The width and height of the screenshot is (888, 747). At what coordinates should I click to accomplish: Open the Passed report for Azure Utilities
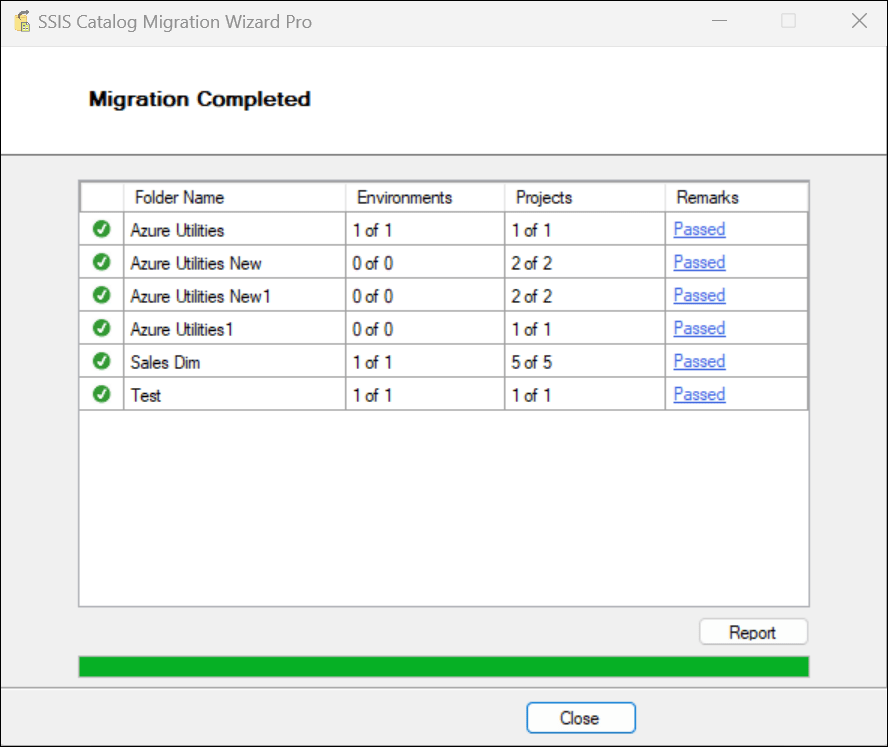pos(698,229)
